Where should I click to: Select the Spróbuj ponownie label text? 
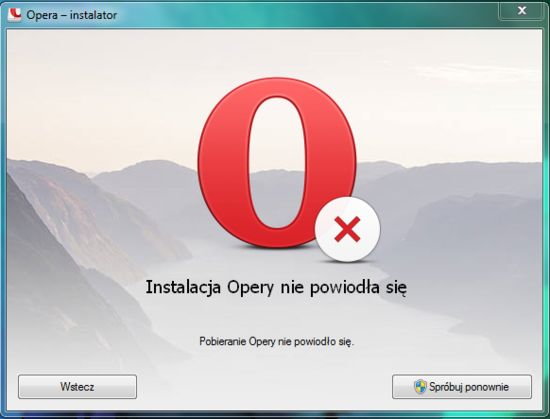click(469, 387)
